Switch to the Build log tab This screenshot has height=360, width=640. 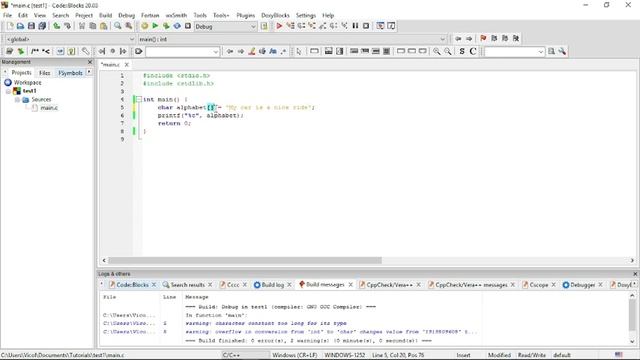click(x=272, y=285)
